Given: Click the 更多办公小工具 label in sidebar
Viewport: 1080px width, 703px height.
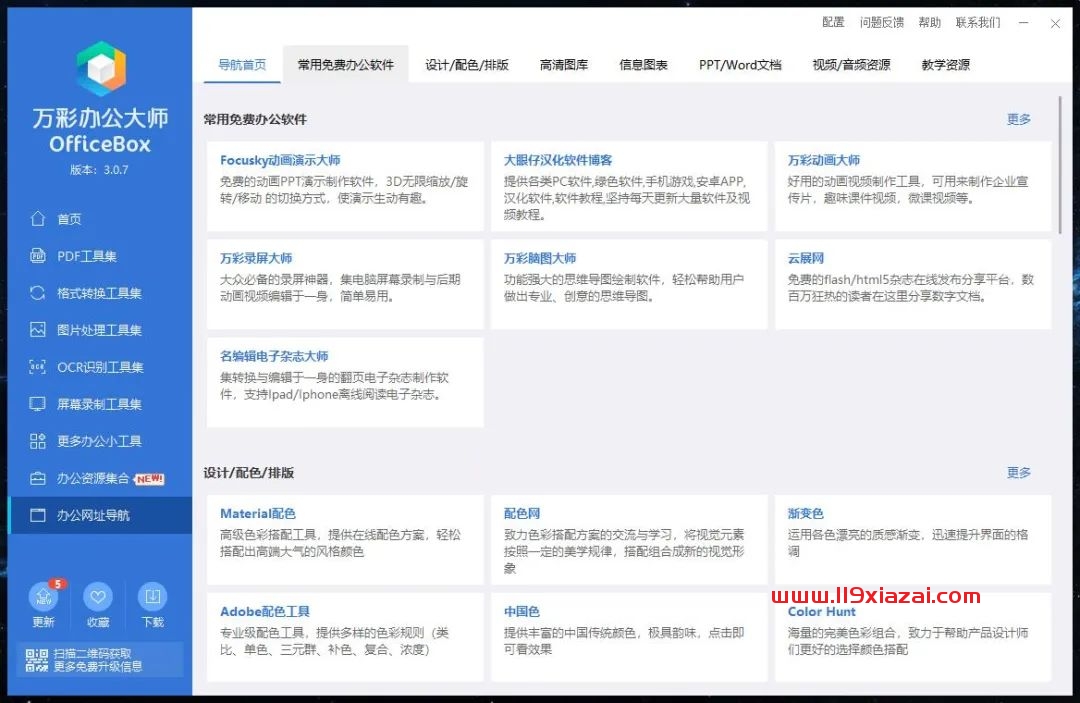Looking at the screenshot, I should click(x=99, y=441).
